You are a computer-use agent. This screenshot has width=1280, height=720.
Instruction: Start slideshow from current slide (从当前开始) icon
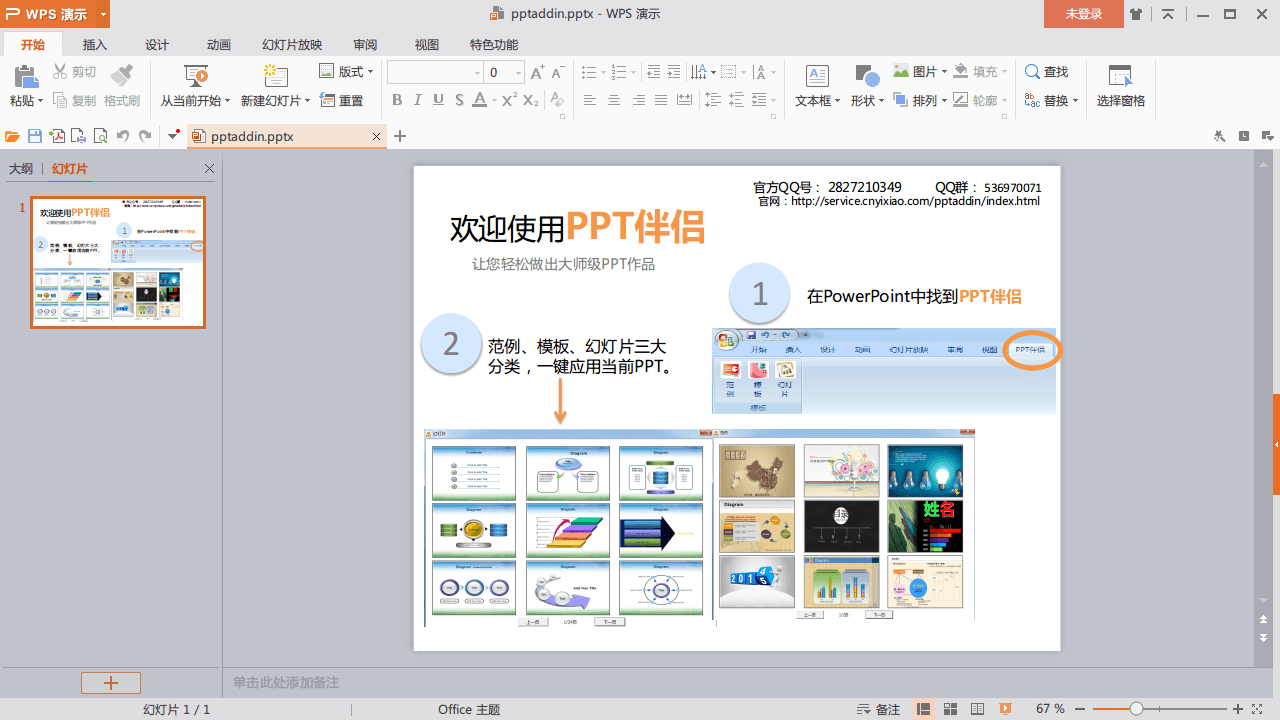coord(196,76)
